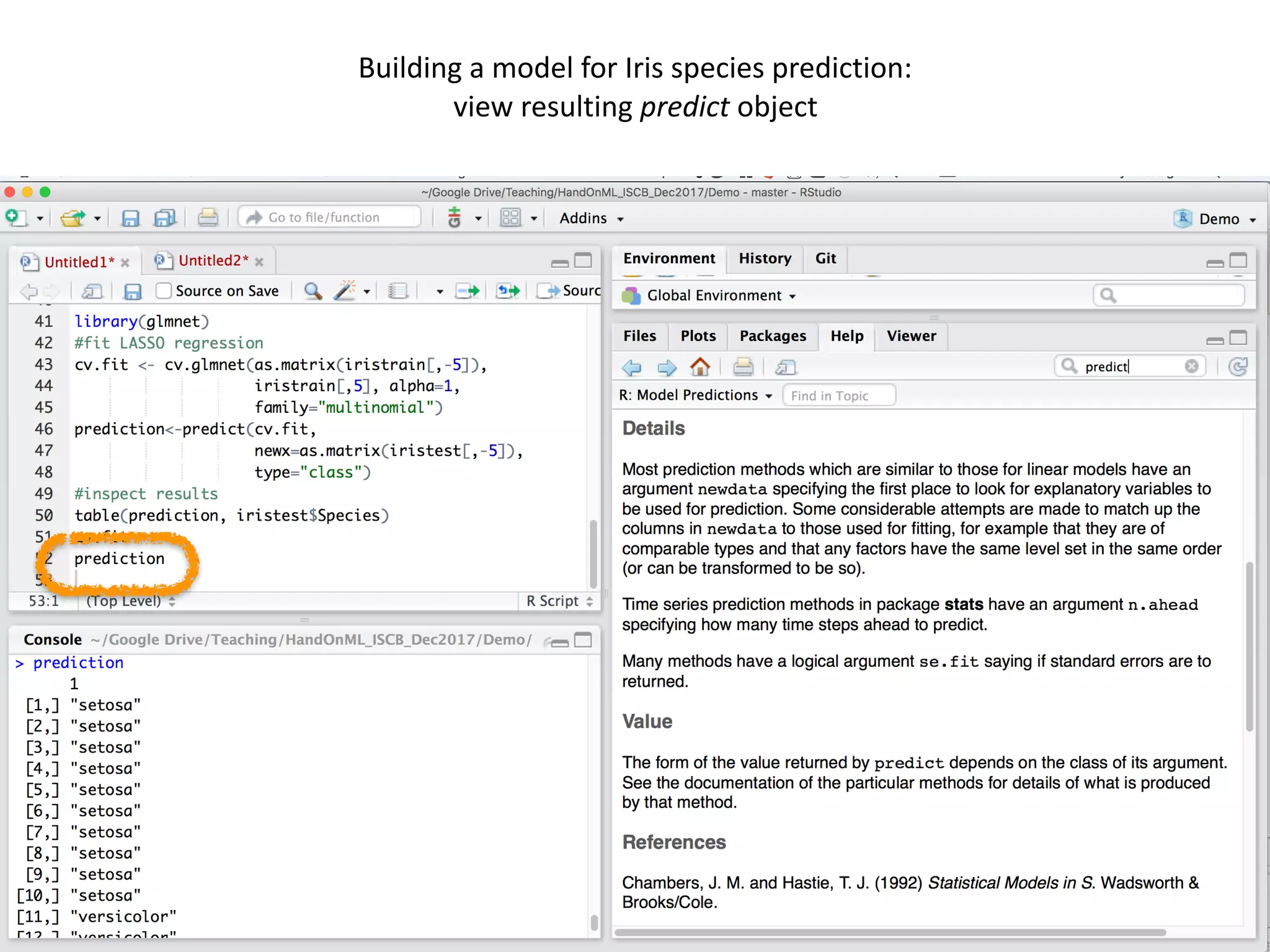1270x952 pixels.
Task: Select the Git tab
Action: tap(825, 258)
